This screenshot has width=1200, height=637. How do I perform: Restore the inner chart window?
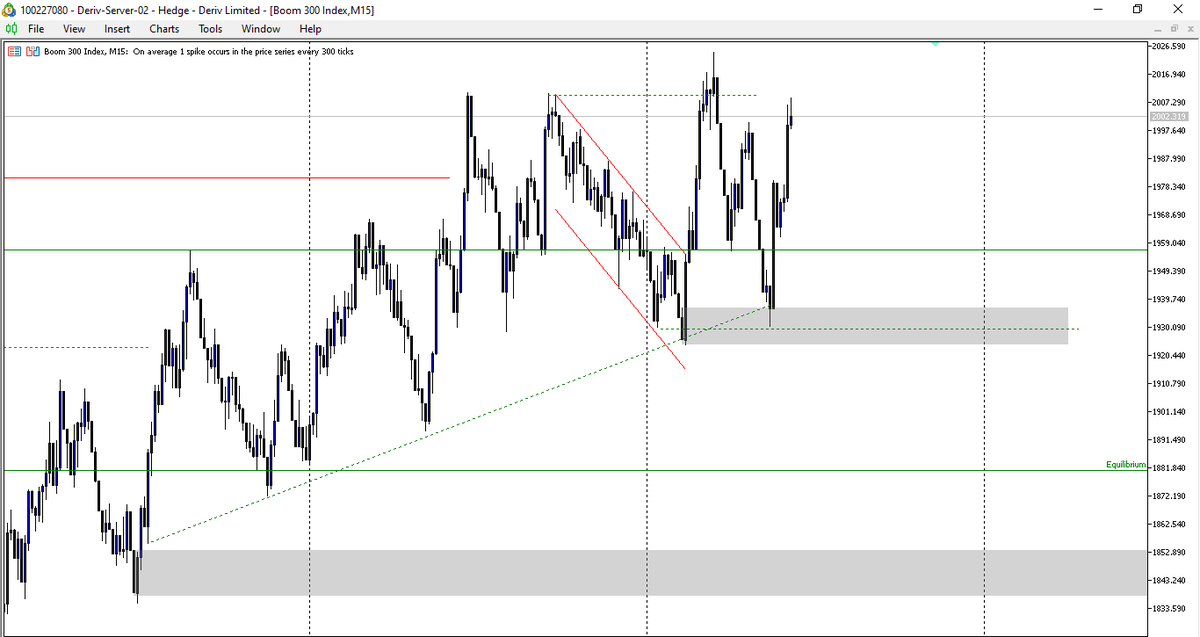pyautogui.click(x=1172, y=29)
